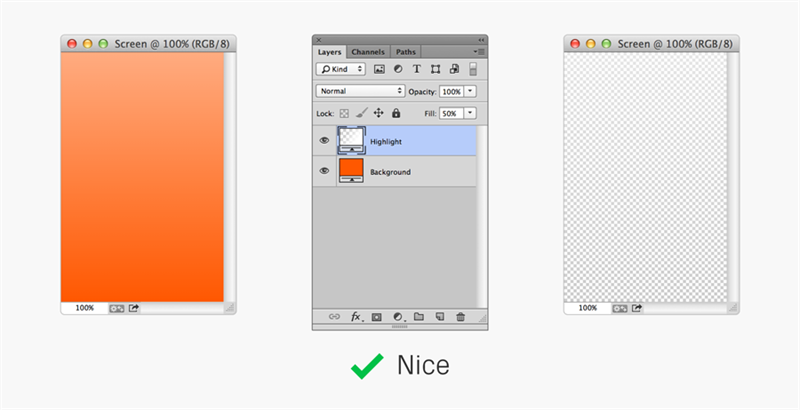Click the pixel layer filter icon
The width and height of the screenshot is (800, 410).
[379, 69]
